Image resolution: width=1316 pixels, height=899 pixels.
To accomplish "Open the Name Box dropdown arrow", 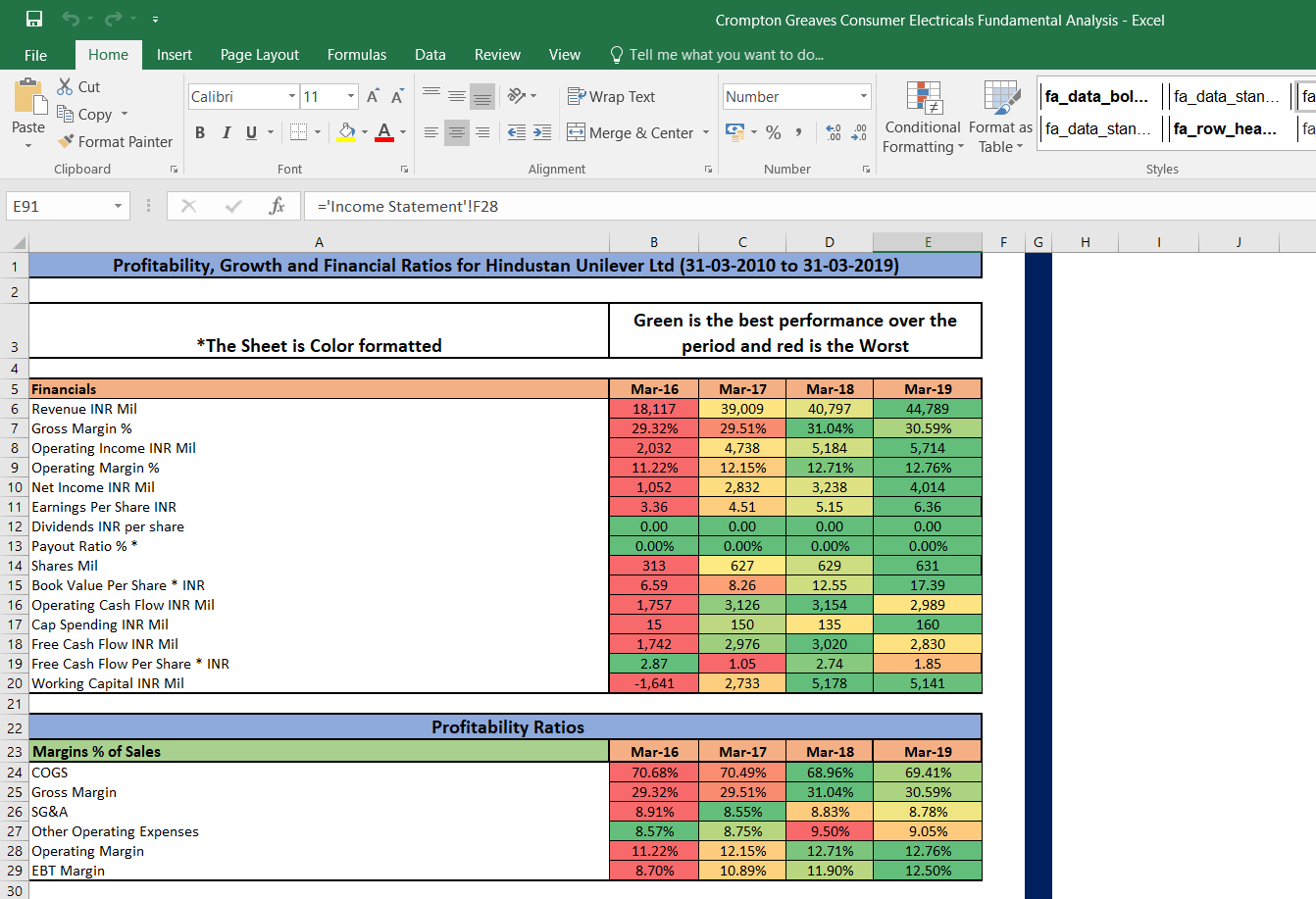I will tap(118, 206).
